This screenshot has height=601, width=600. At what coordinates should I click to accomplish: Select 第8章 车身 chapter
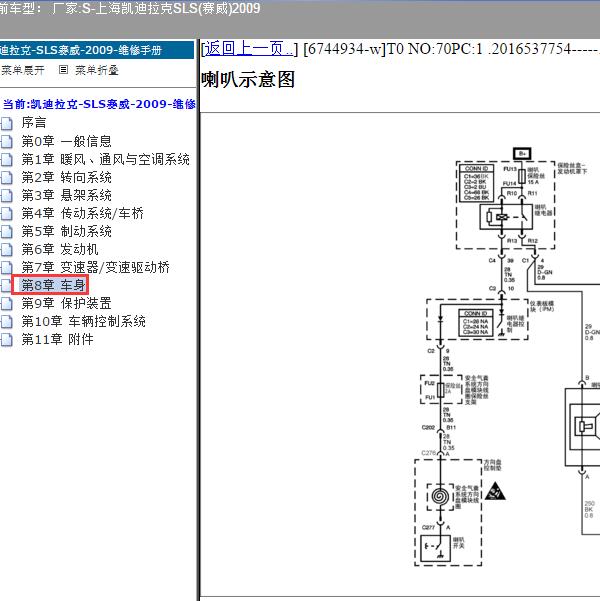53,285
